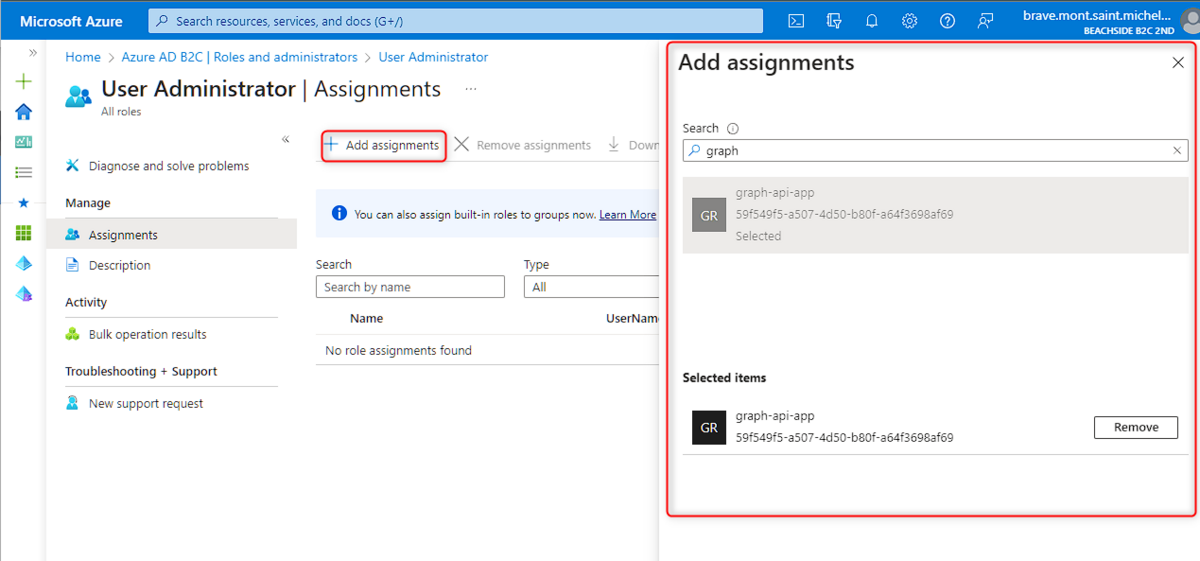Collapse the resource menu with double chevron

pos(286,139)
